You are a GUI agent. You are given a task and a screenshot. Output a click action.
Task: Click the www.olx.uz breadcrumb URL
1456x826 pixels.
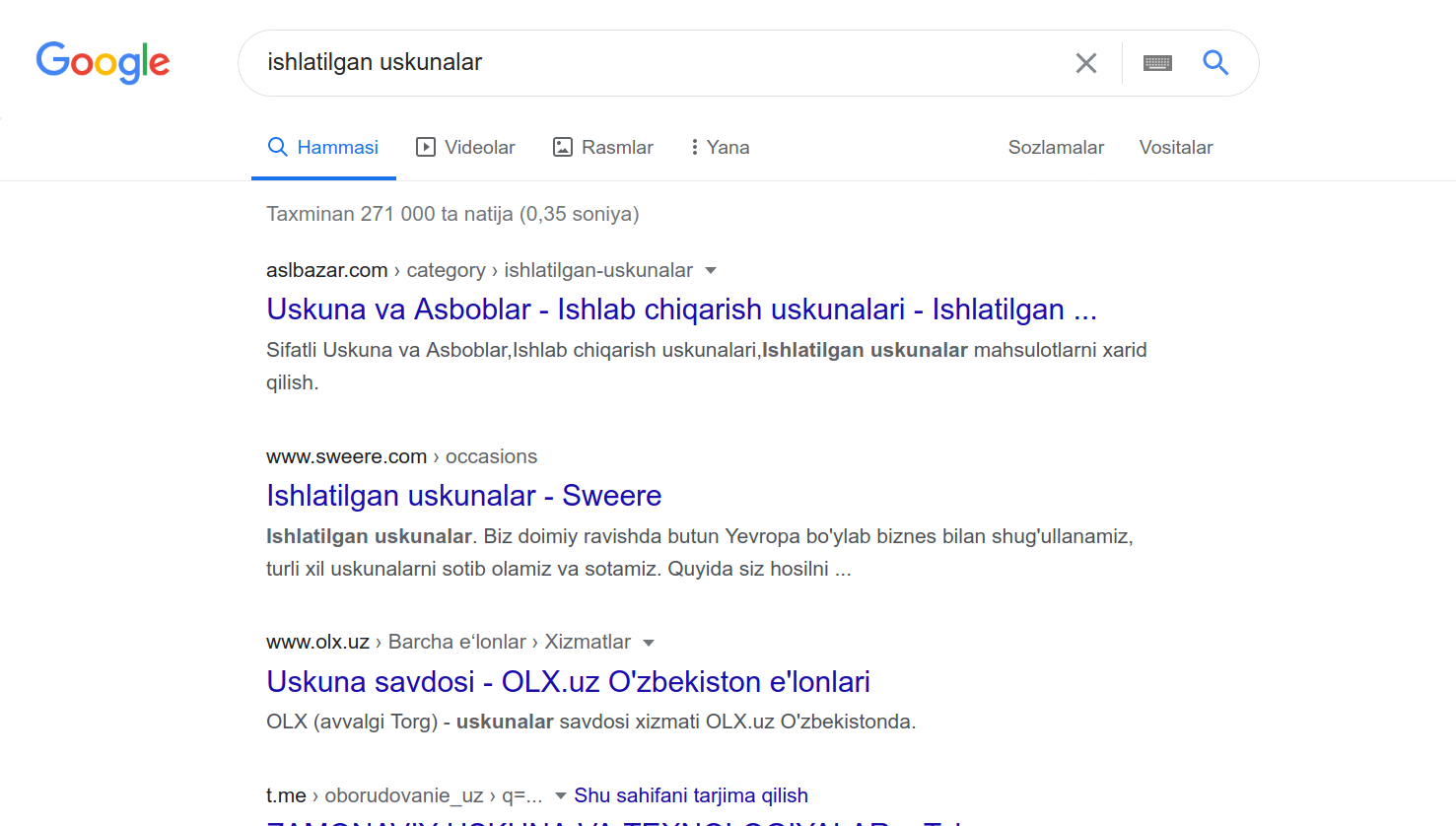click(x=449, y=642)
